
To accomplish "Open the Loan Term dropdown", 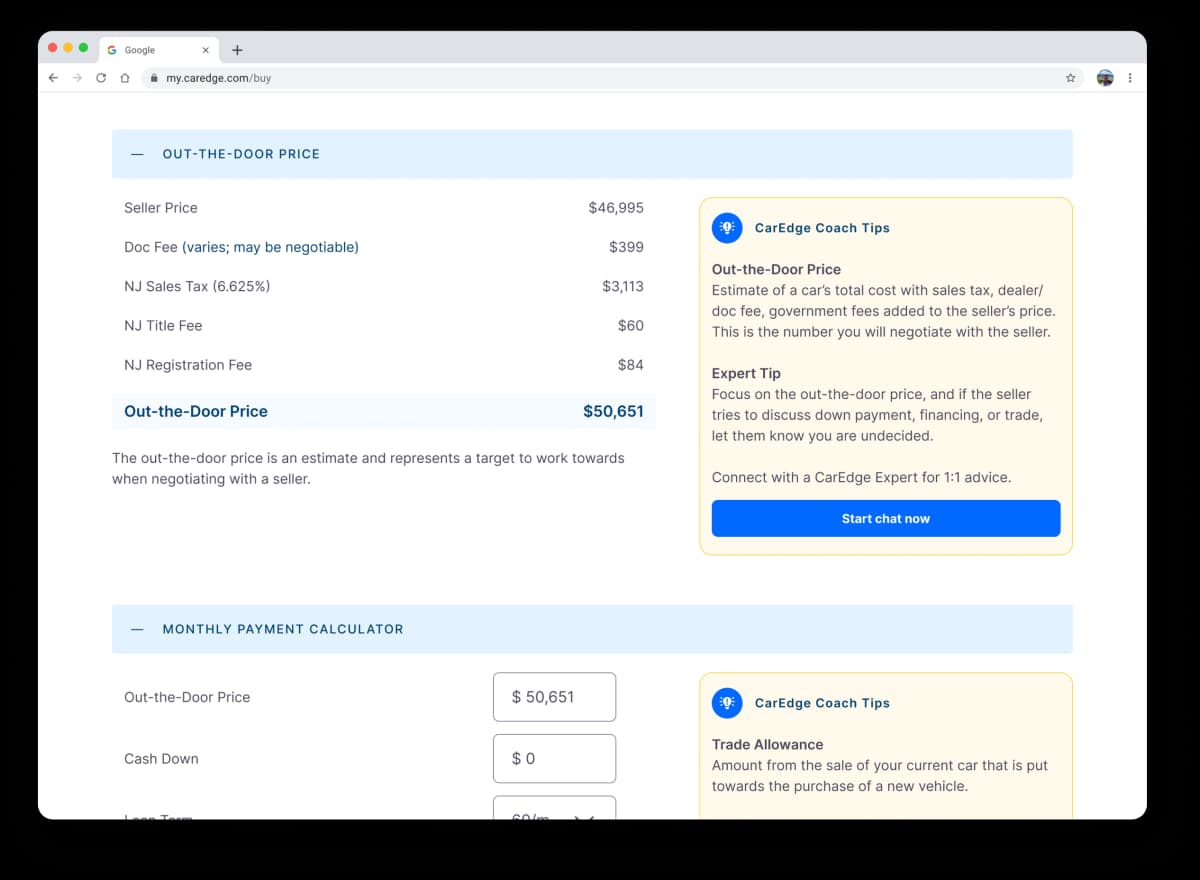I will 554,810.
